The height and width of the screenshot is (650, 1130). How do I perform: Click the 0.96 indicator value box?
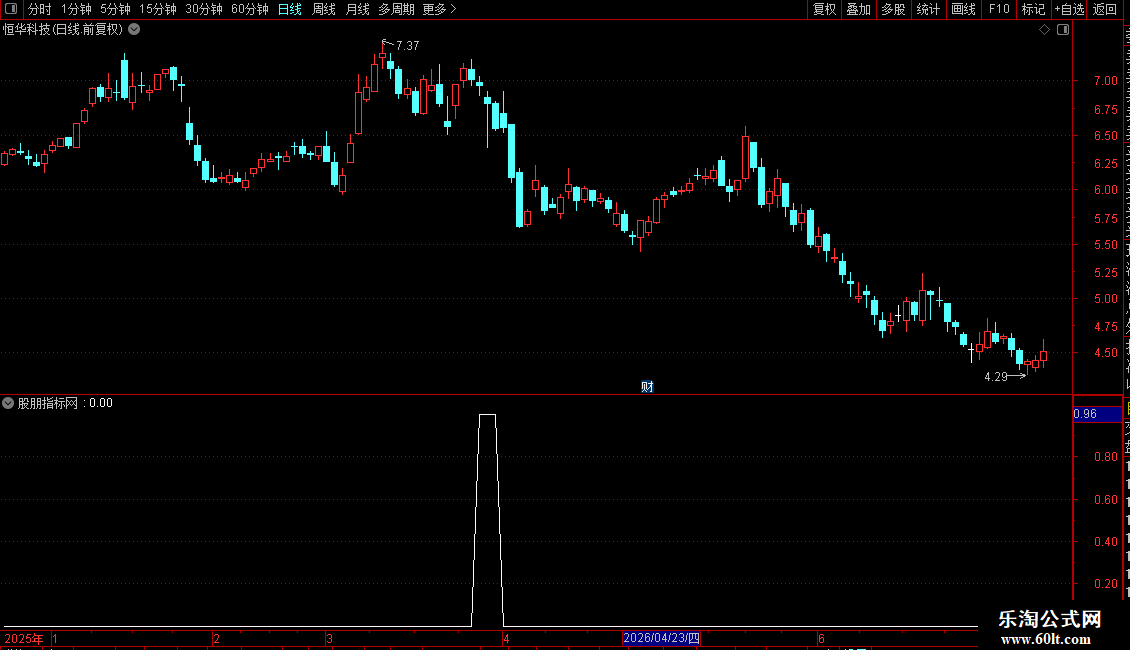[1098, 414]
